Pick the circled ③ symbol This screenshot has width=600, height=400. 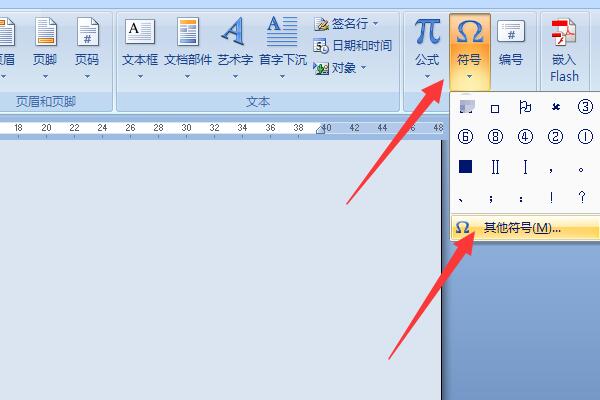point(585,107)
